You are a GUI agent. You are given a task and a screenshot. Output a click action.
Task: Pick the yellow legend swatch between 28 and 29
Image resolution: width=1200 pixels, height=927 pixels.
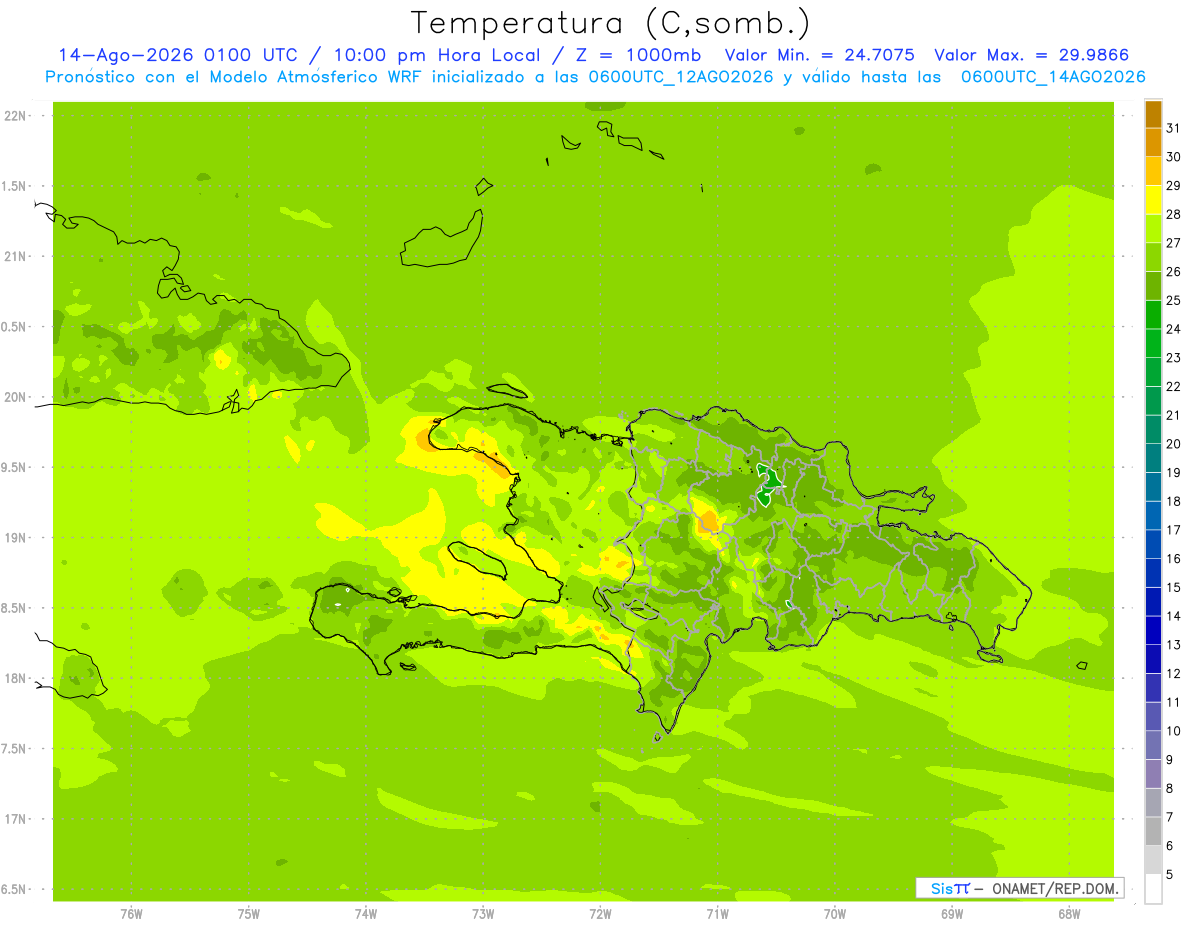pos(1153,200)
